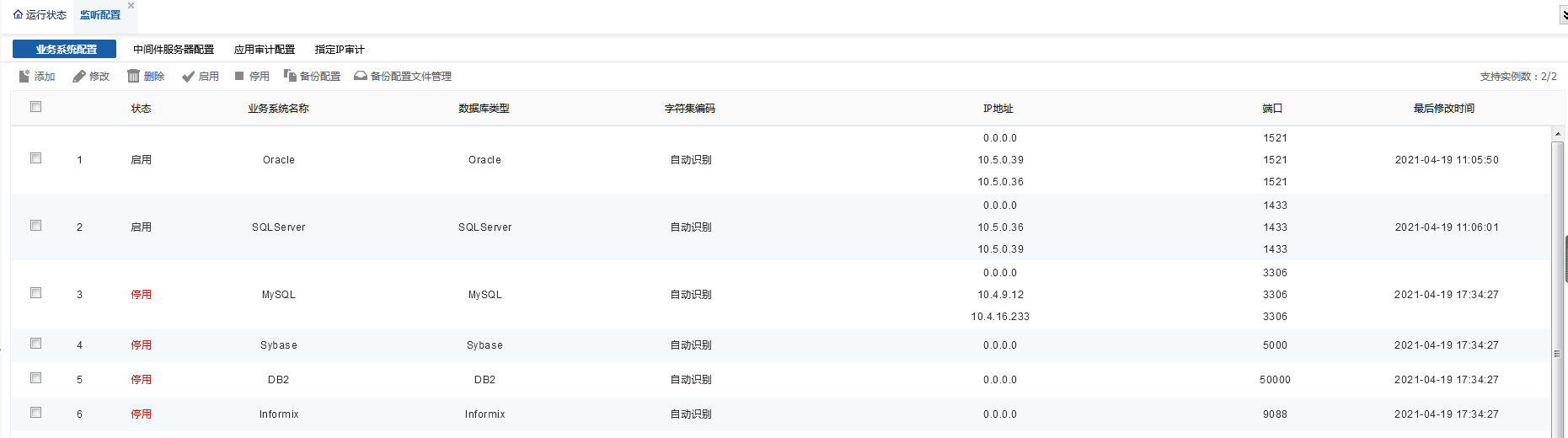
Task: Check the Informix row checkbox
Action: click(35, 413)
